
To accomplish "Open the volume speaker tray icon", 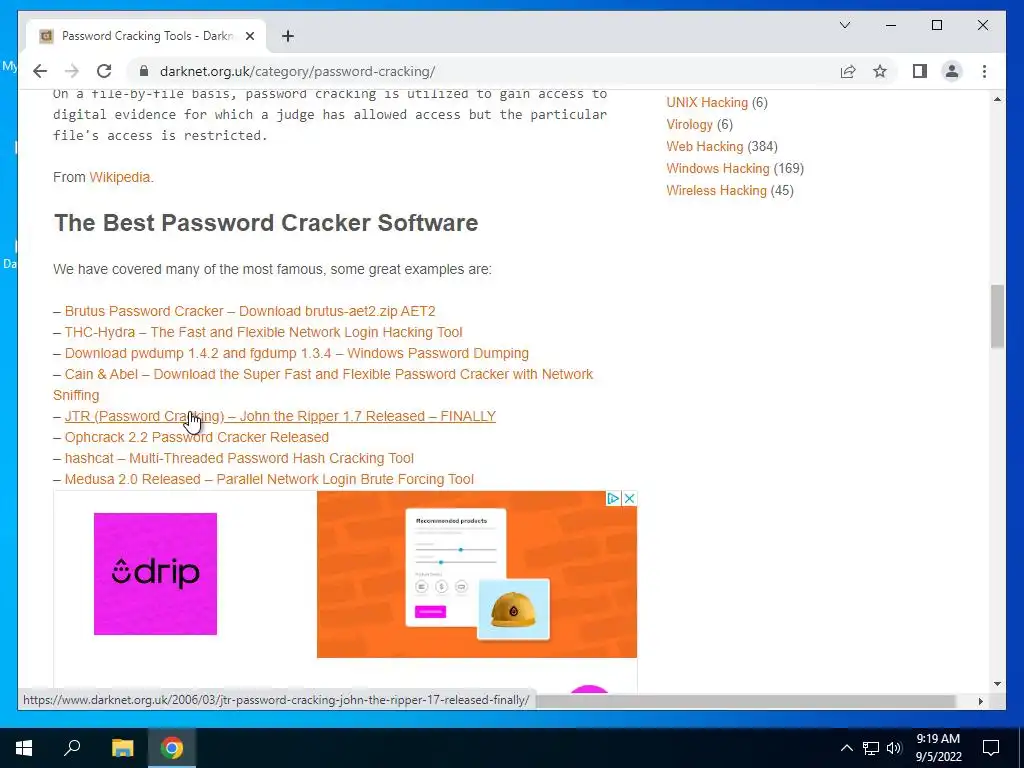I will (x=894, y=748).
